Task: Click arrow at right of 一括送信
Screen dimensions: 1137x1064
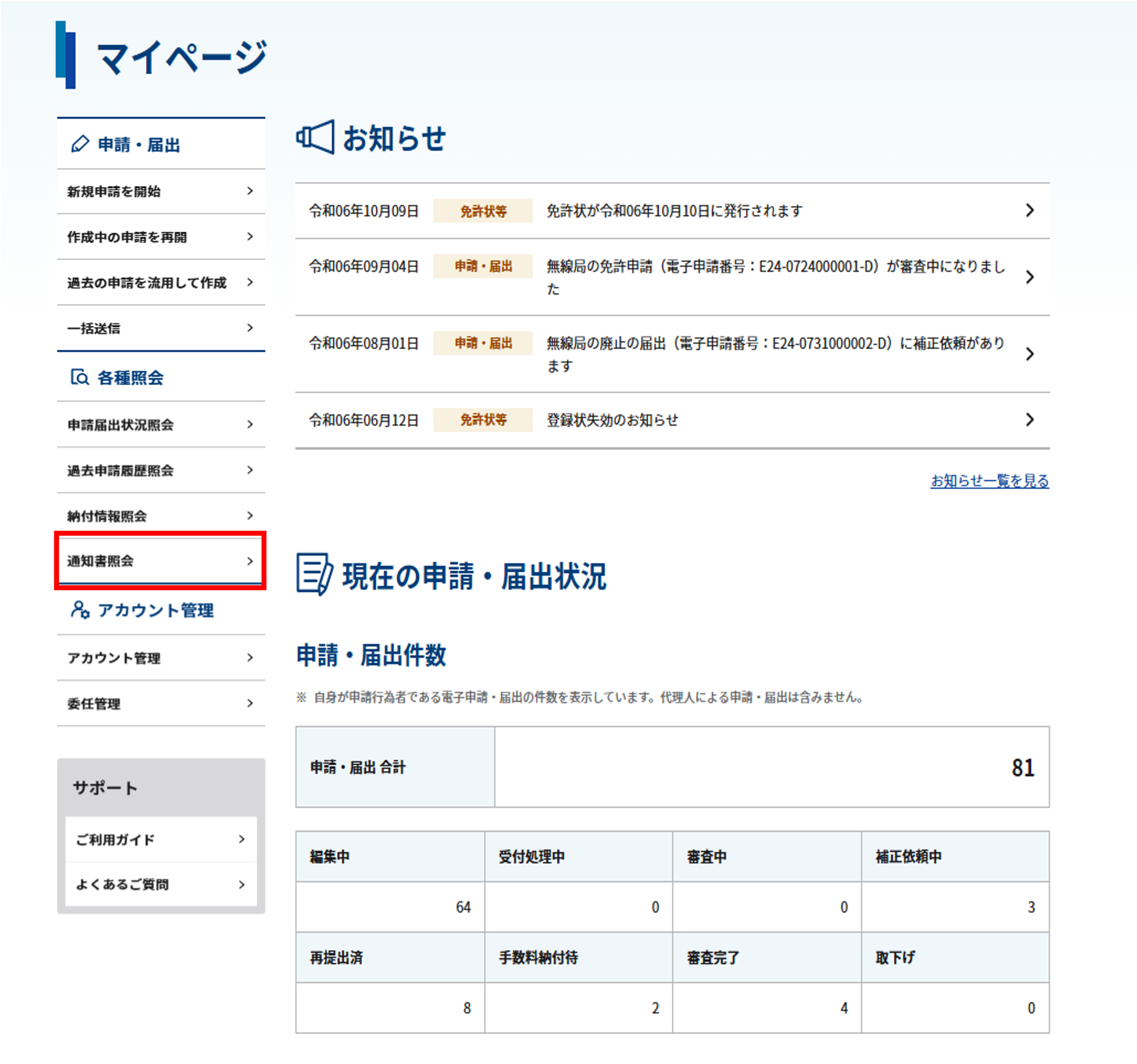Action: click(250, 328)
